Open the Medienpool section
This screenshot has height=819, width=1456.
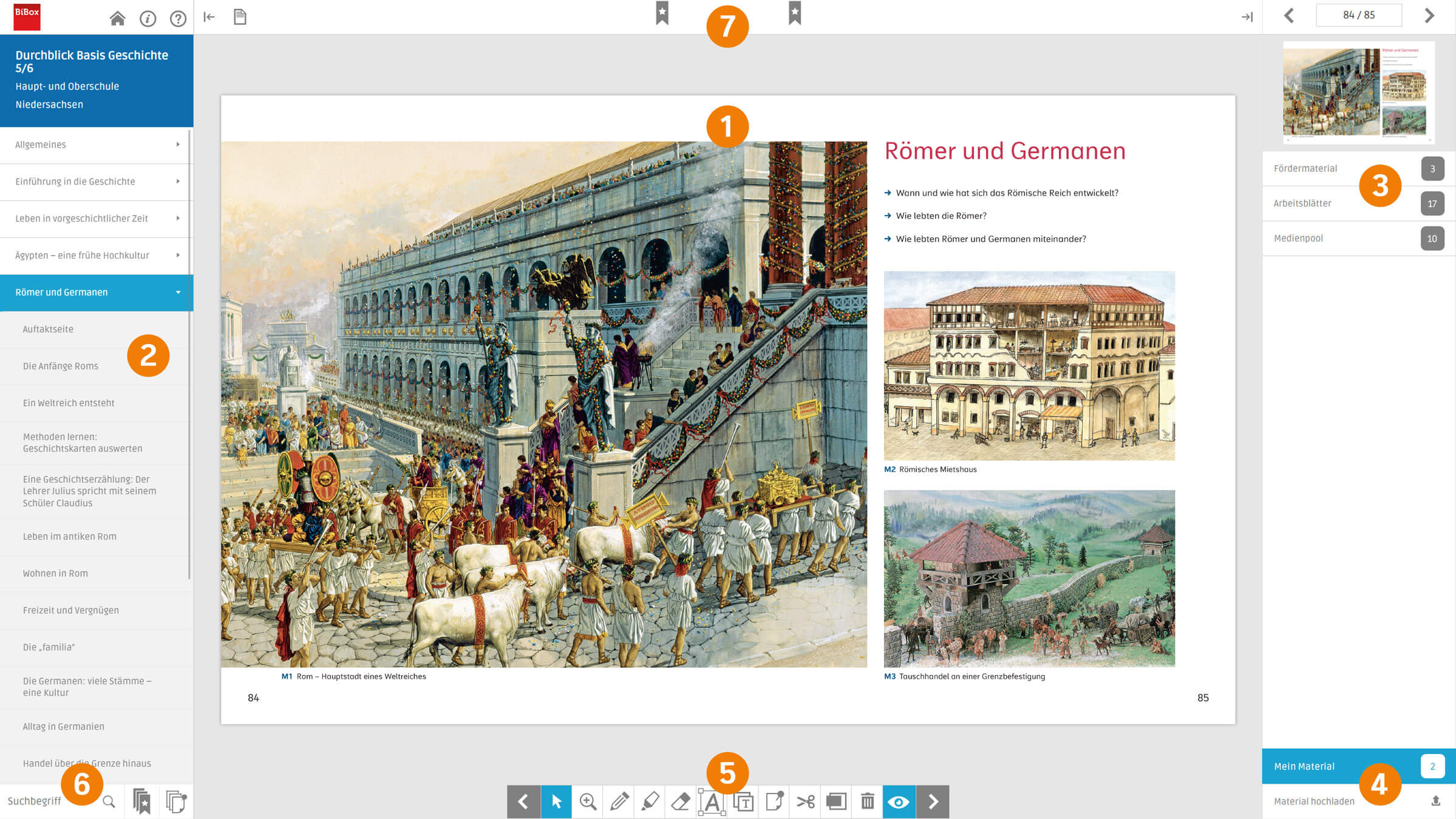click(1359, 238)
